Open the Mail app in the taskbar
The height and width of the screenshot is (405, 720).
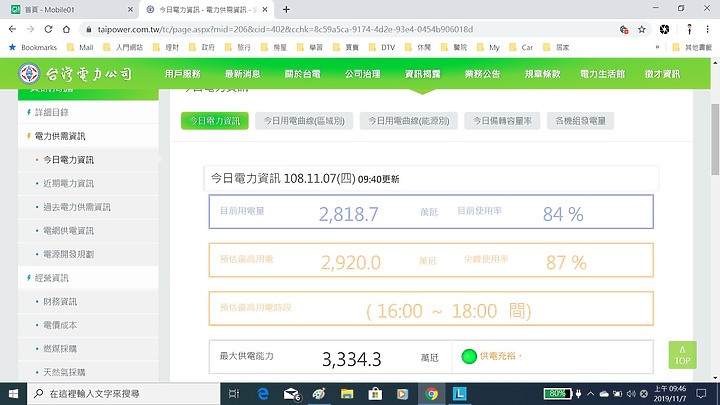[x=292, y=394]
